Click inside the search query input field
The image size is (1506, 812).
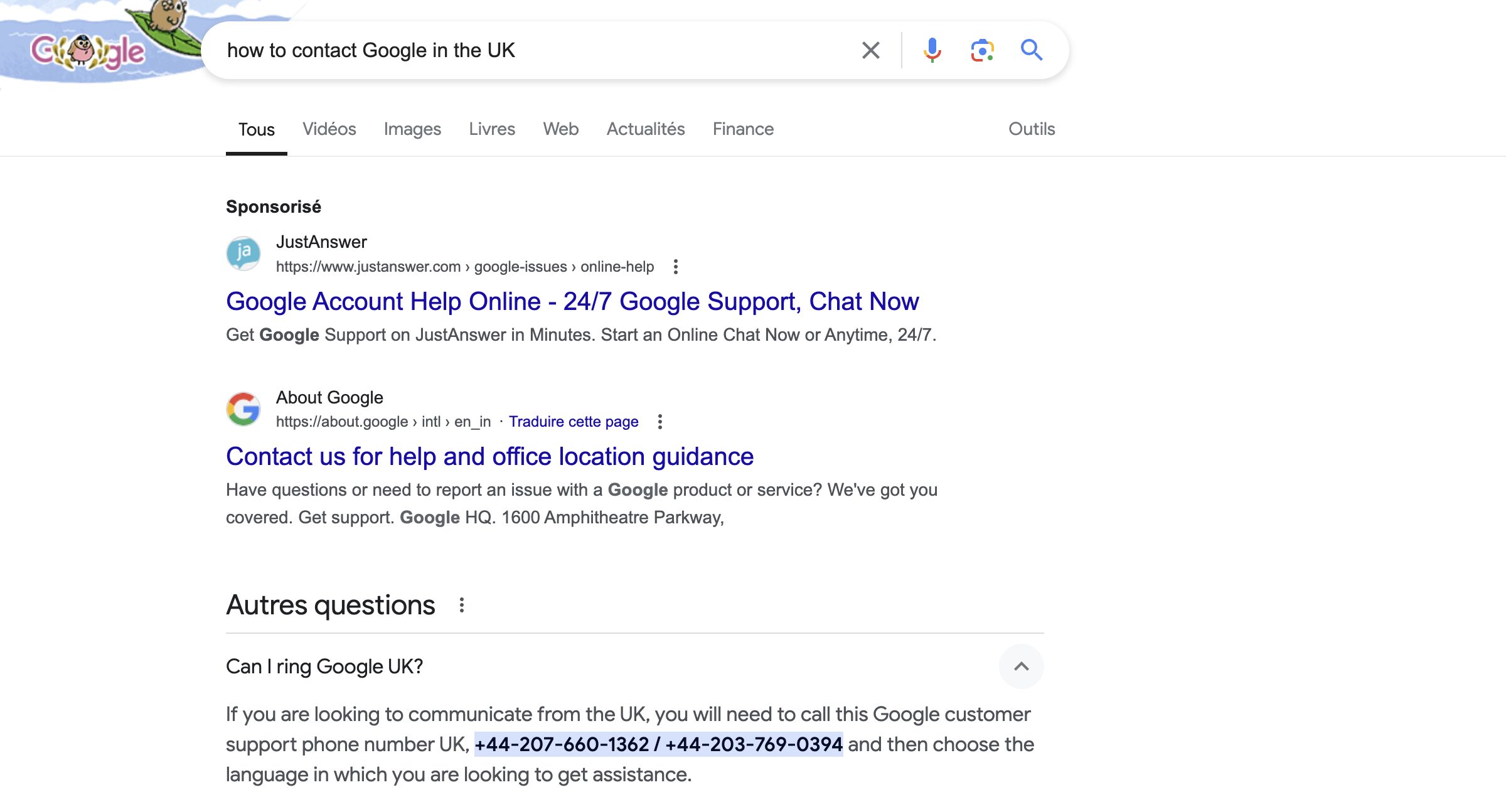533,50
